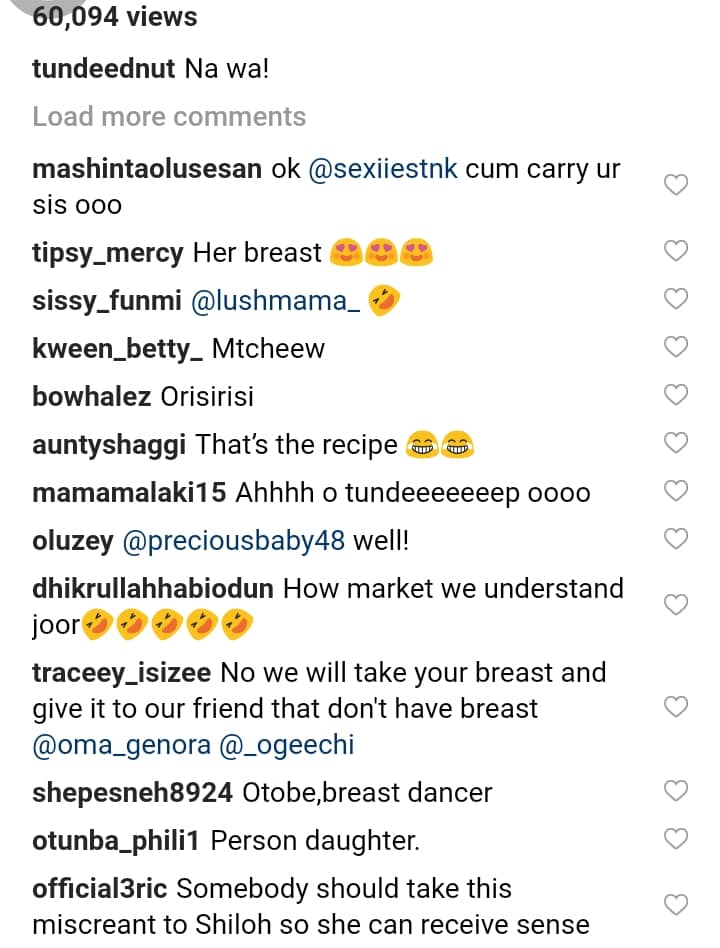Viewport: 720px width, 948px height.
Task: Heart the oluzey comment
Action: click(677, 539)
